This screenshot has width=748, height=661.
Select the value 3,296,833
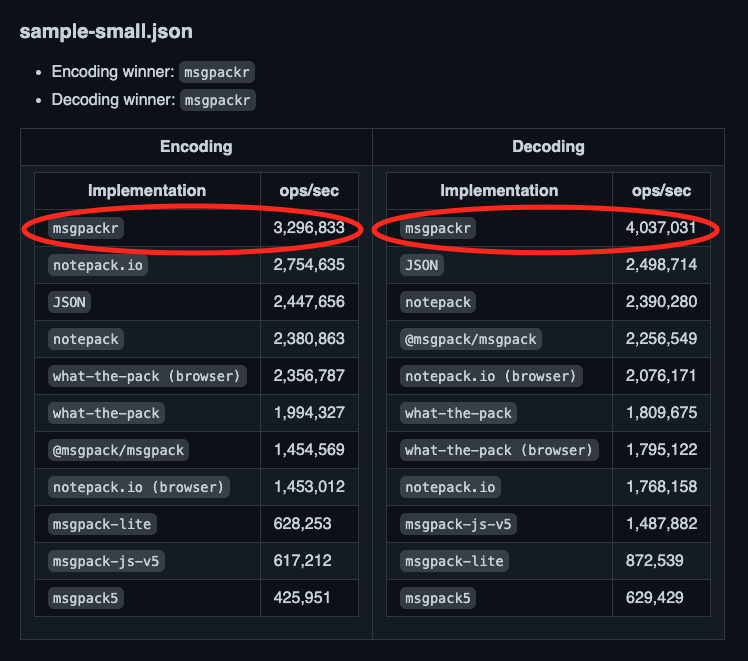(x=309, y=228)
